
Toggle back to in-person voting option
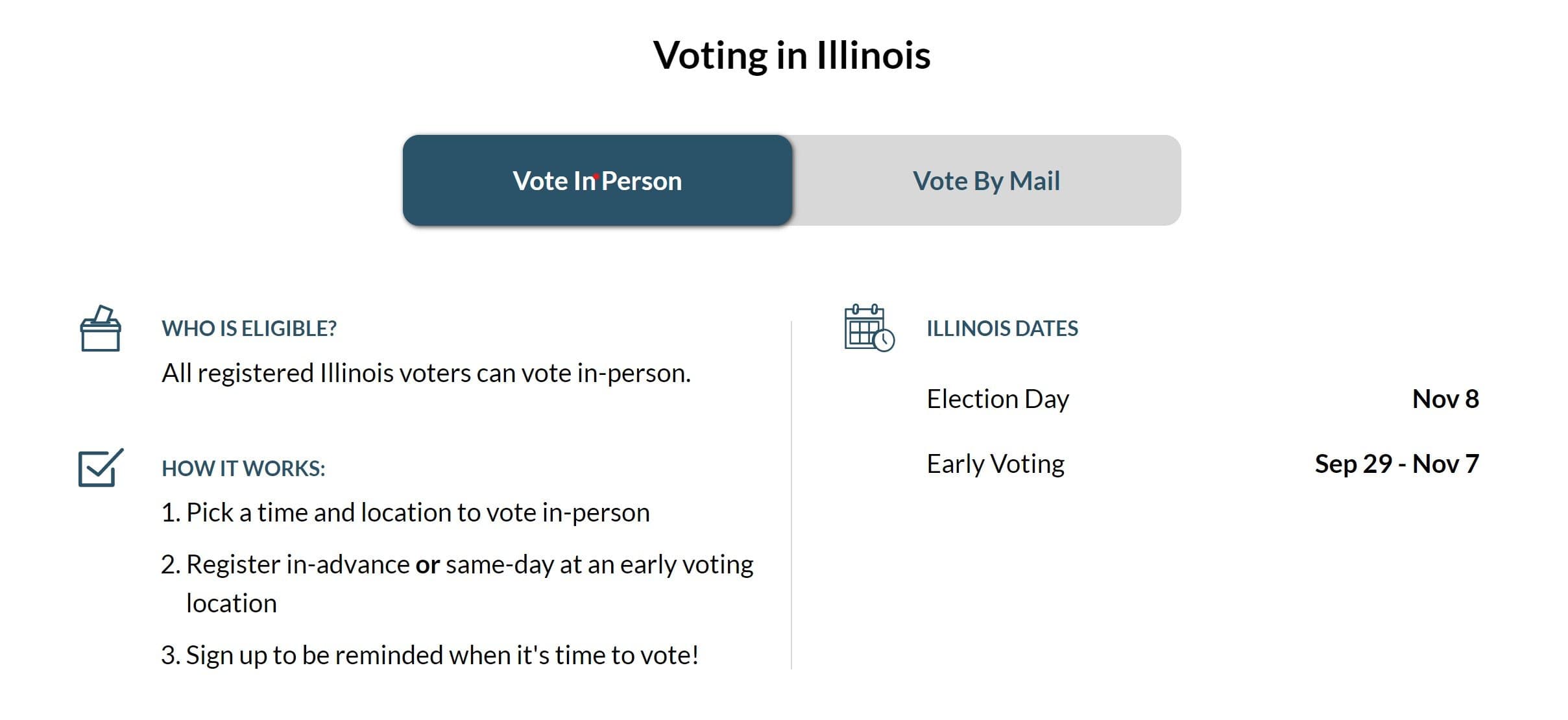click(x=597, y=180)
